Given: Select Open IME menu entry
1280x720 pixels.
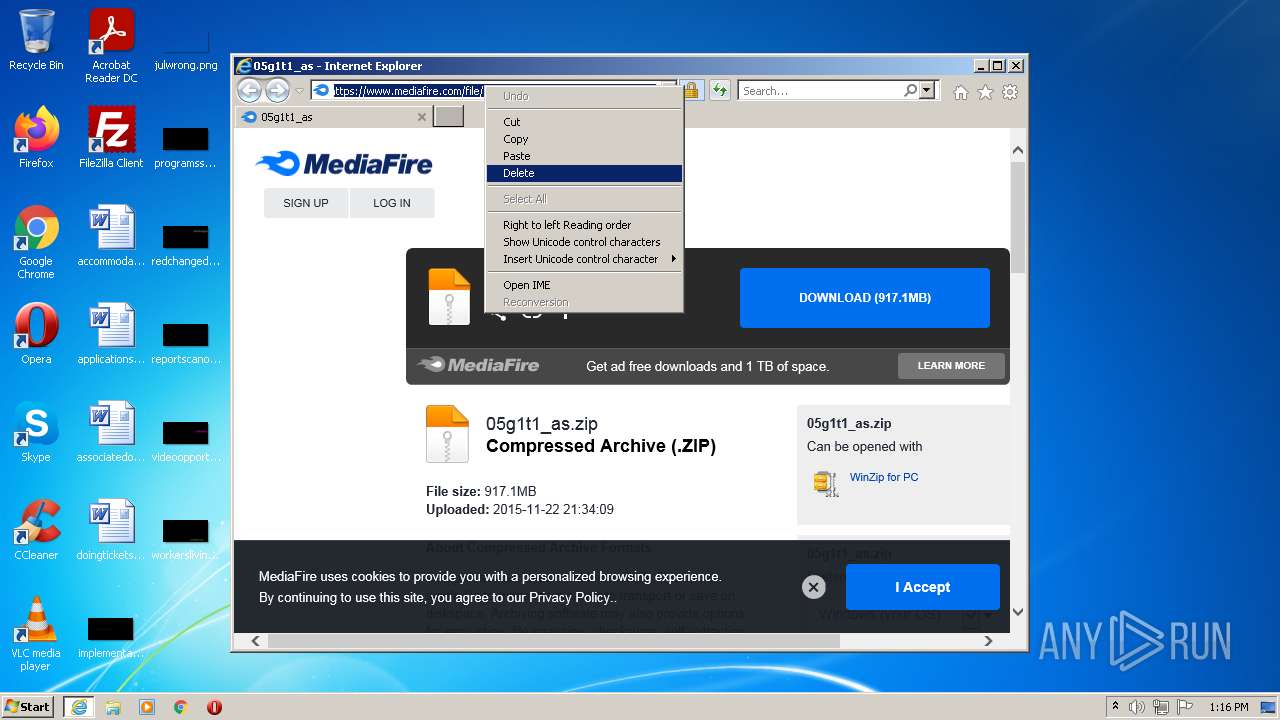Looking at the screenshot, I should (x=584, y=285).
